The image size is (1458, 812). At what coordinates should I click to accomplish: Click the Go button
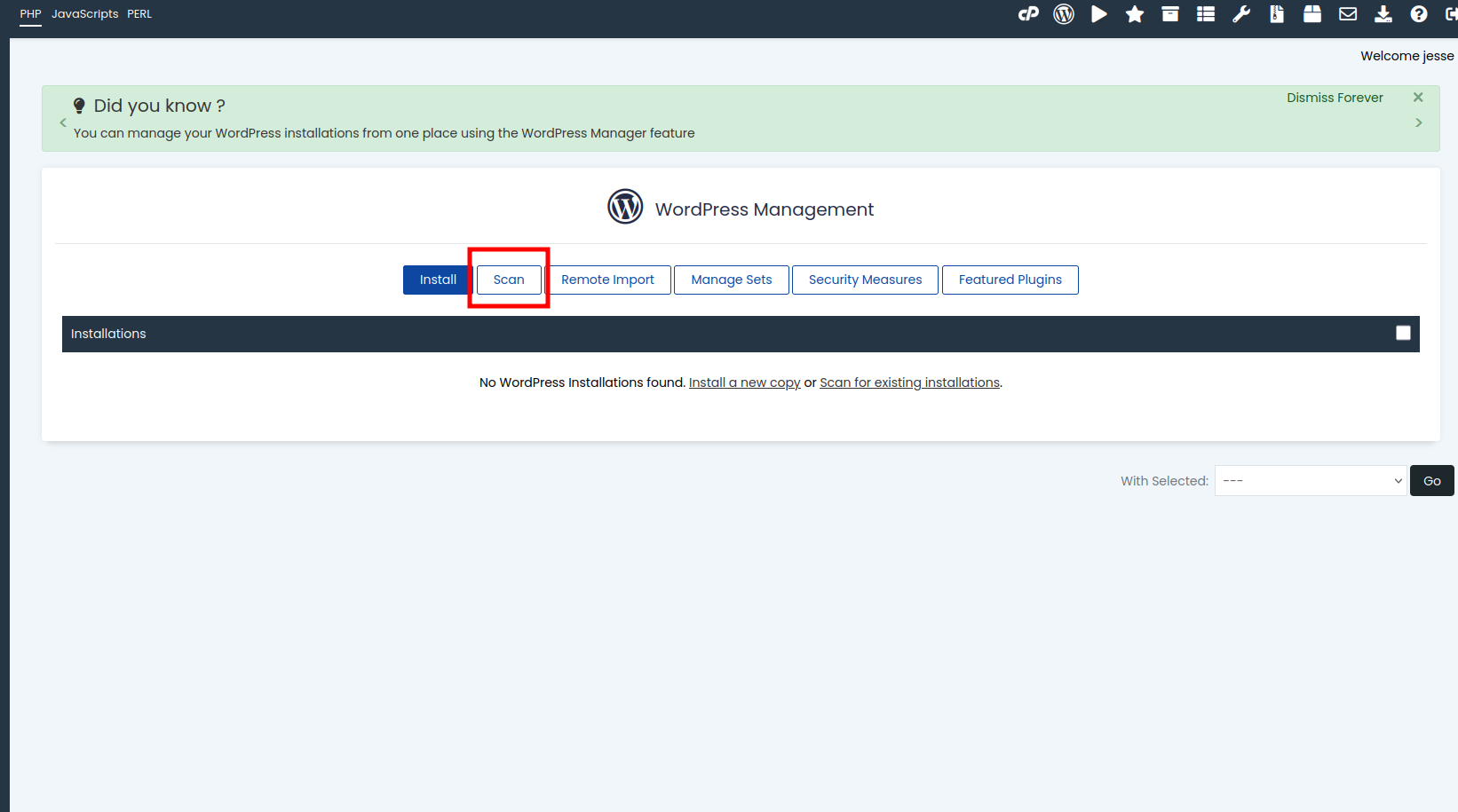pyautogui.click(x=1432, y=481)
